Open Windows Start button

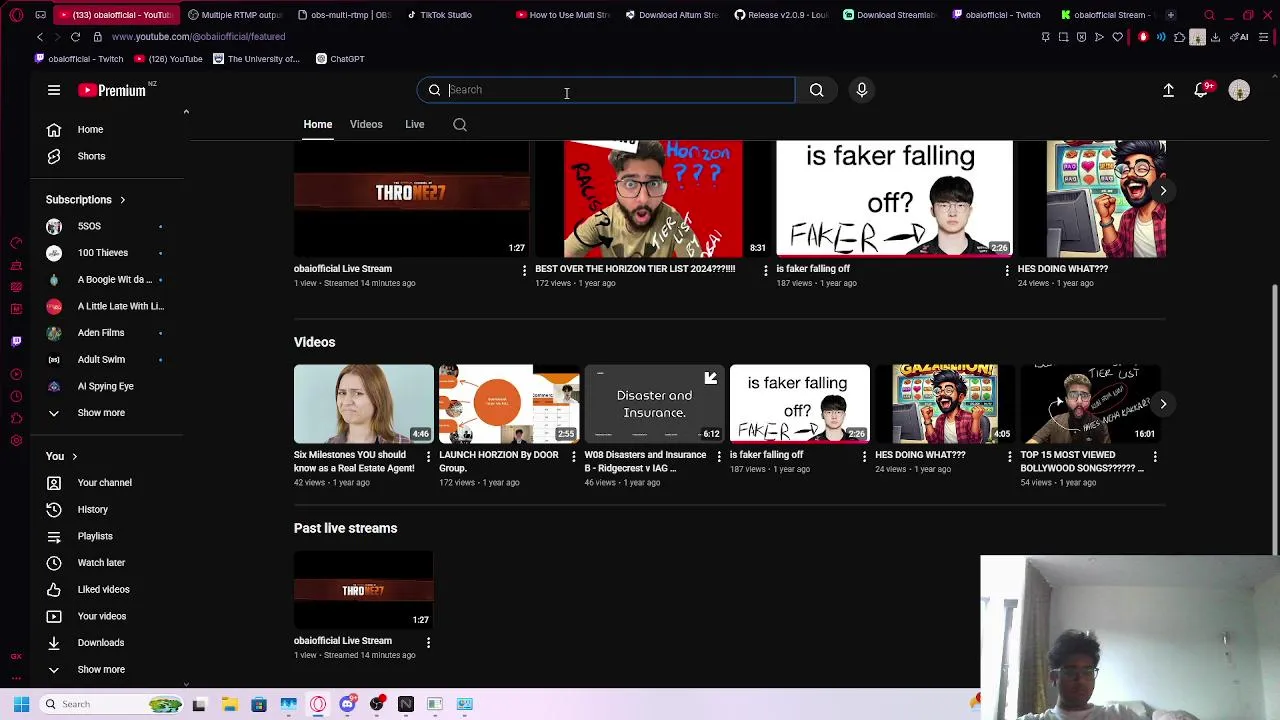pyautogui.click(x=21, y=704)
